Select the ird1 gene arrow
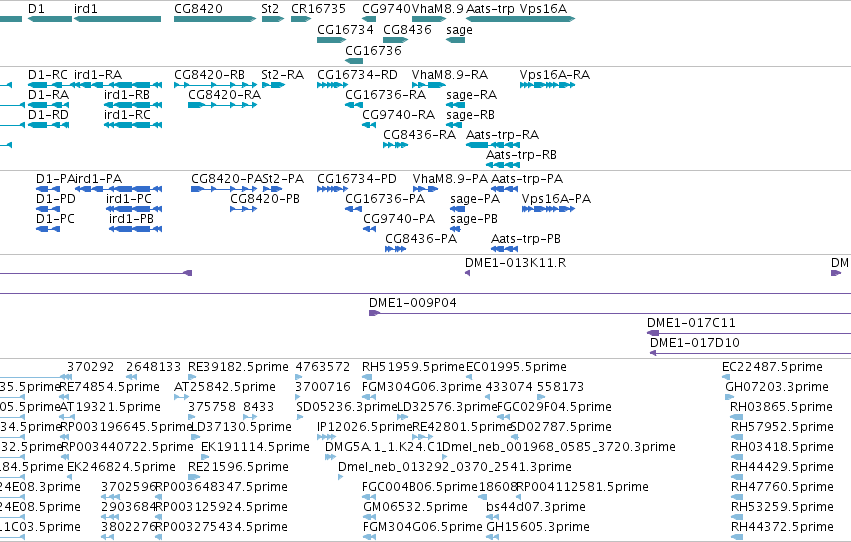 117,19
